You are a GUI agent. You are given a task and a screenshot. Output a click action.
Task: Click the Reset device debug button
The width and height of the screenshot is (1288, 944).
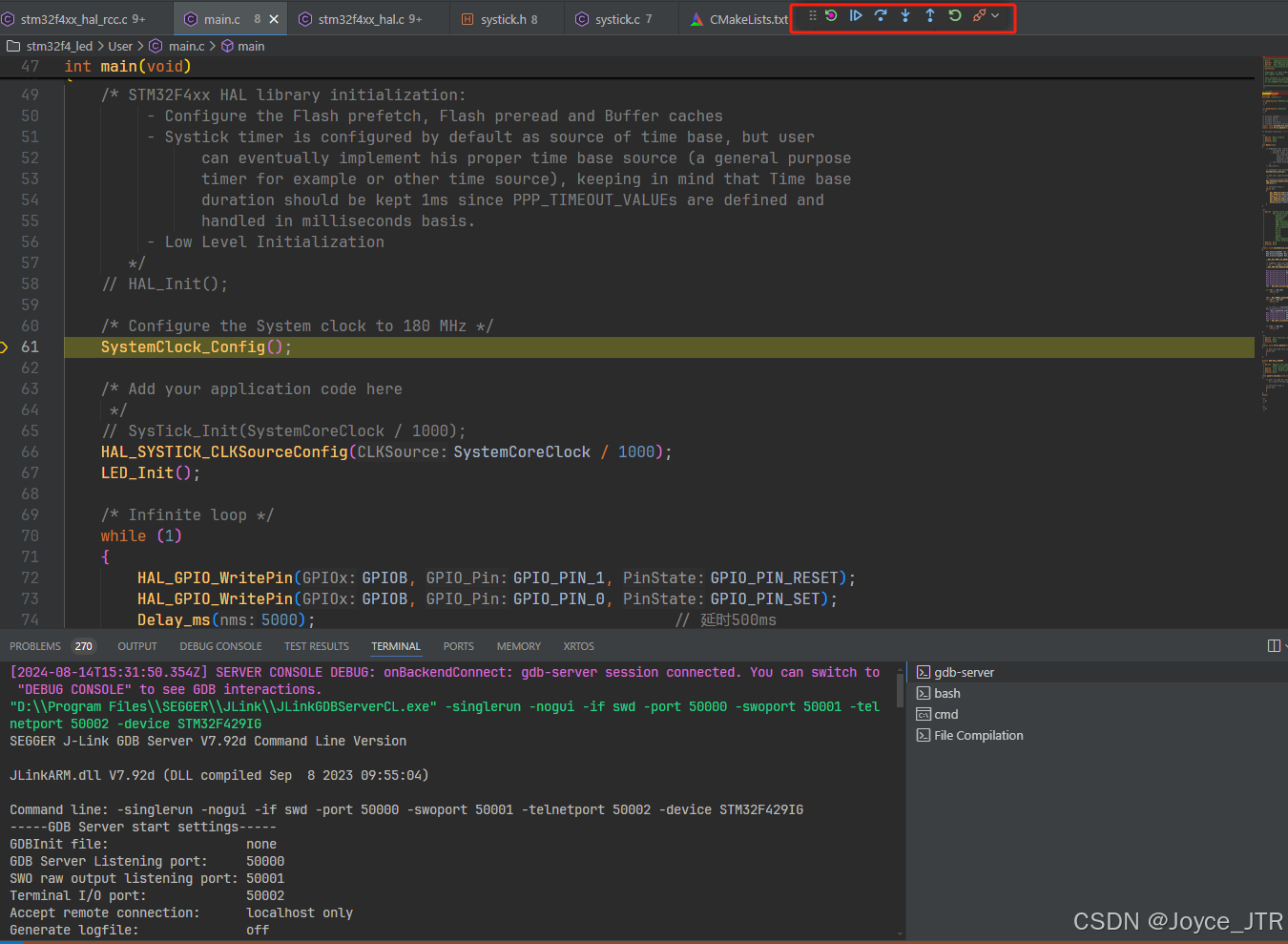tap(831, 16)
